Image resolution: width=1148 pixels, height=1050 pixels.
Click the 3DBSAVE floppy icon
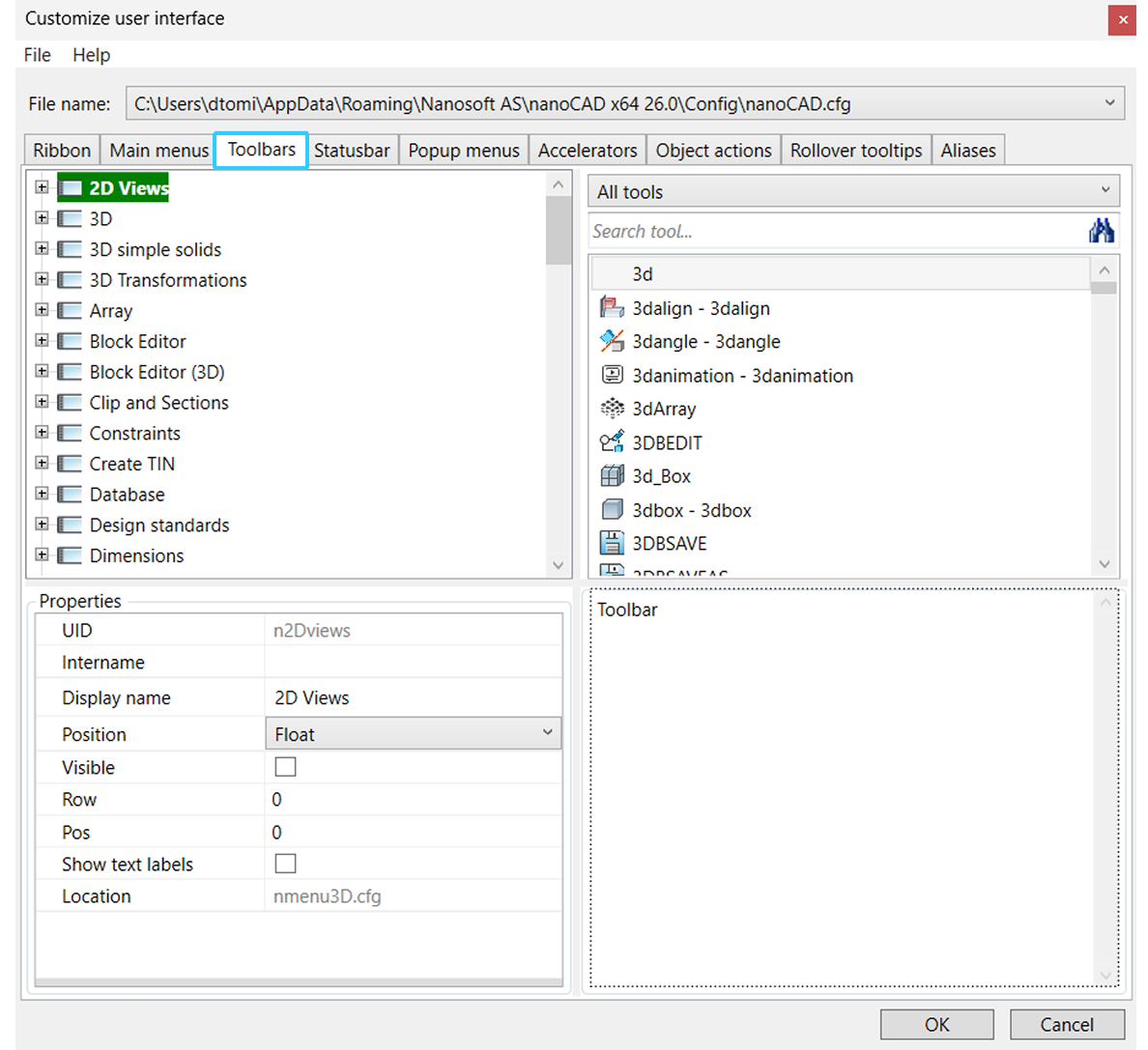coord(612,543)
